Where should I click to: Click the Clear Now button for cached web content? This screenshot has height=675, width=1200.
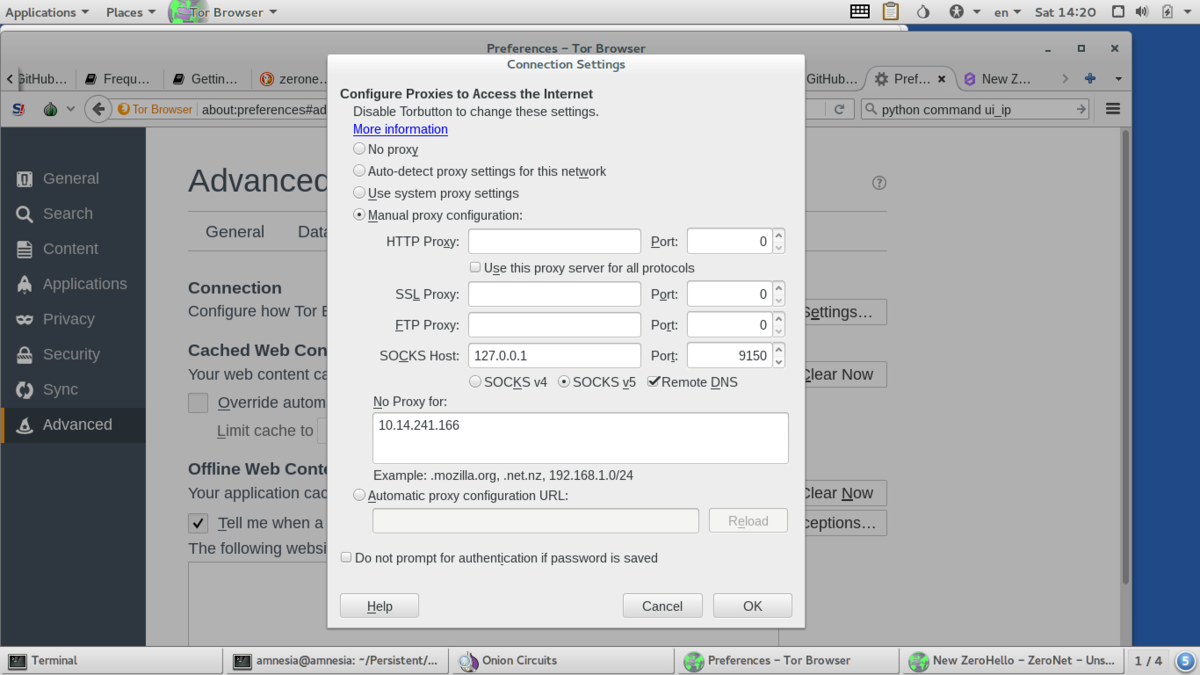[843, 375]
